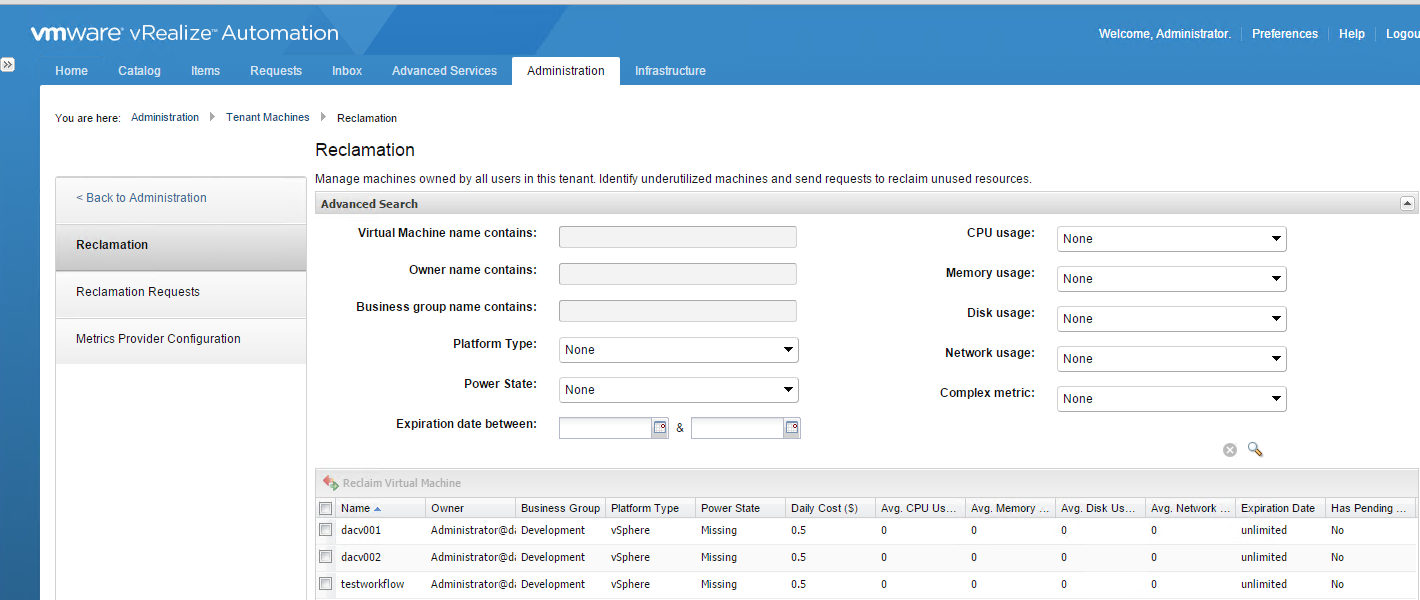Check the testworkflow row checkbox
The image size is (1420, 600).
[325, 584]
